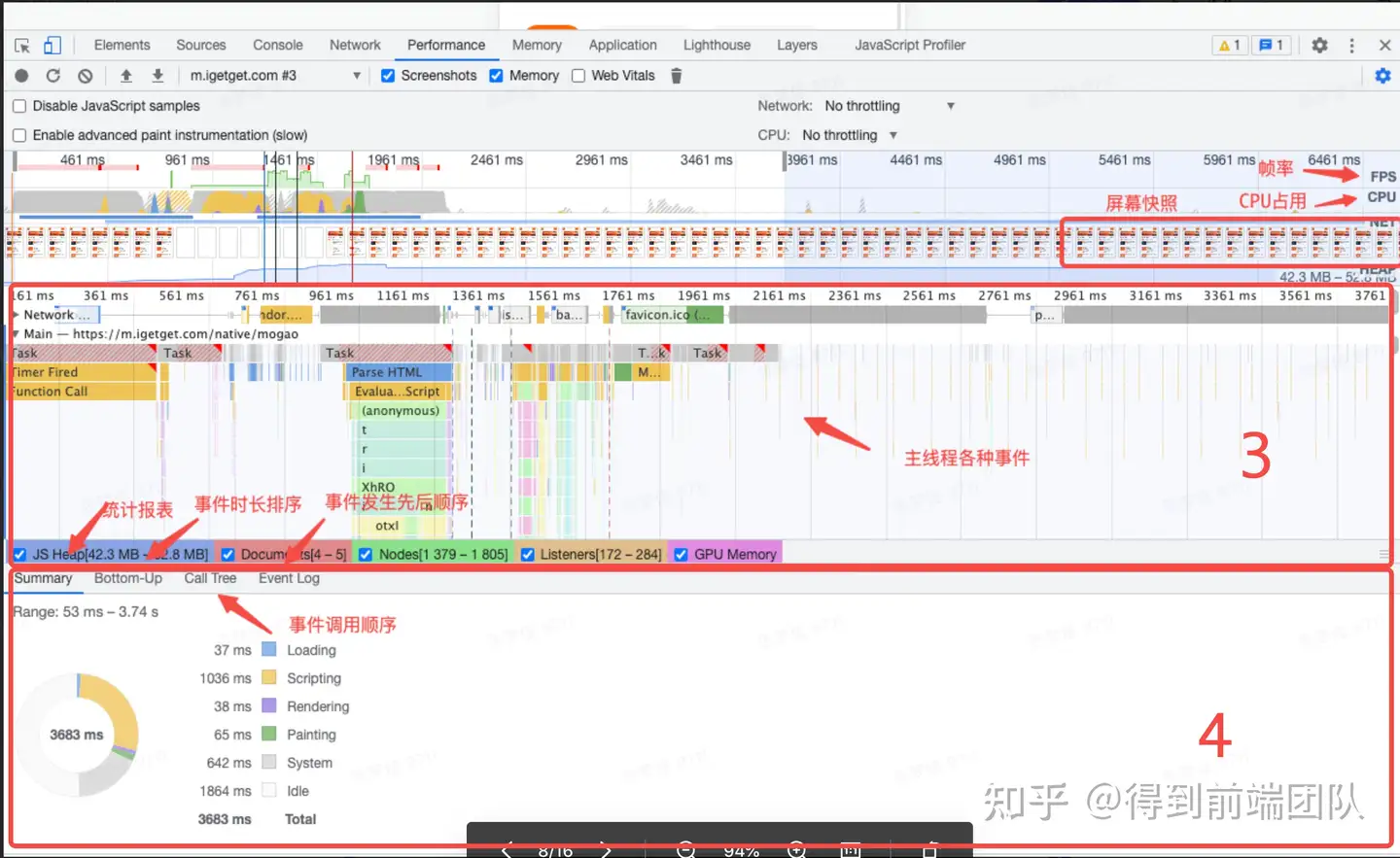Click the blue message count badge
This screenshot has width=1400, height=858.
1272,45
